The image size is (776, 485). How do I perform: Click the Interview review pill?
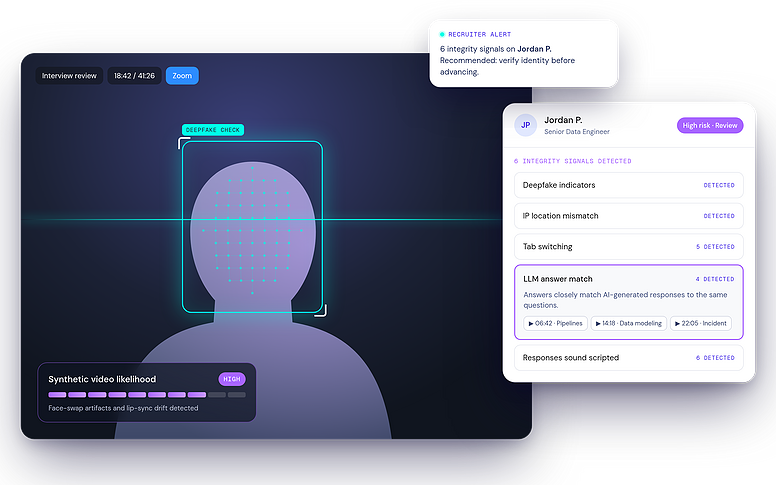pos(69,76)
